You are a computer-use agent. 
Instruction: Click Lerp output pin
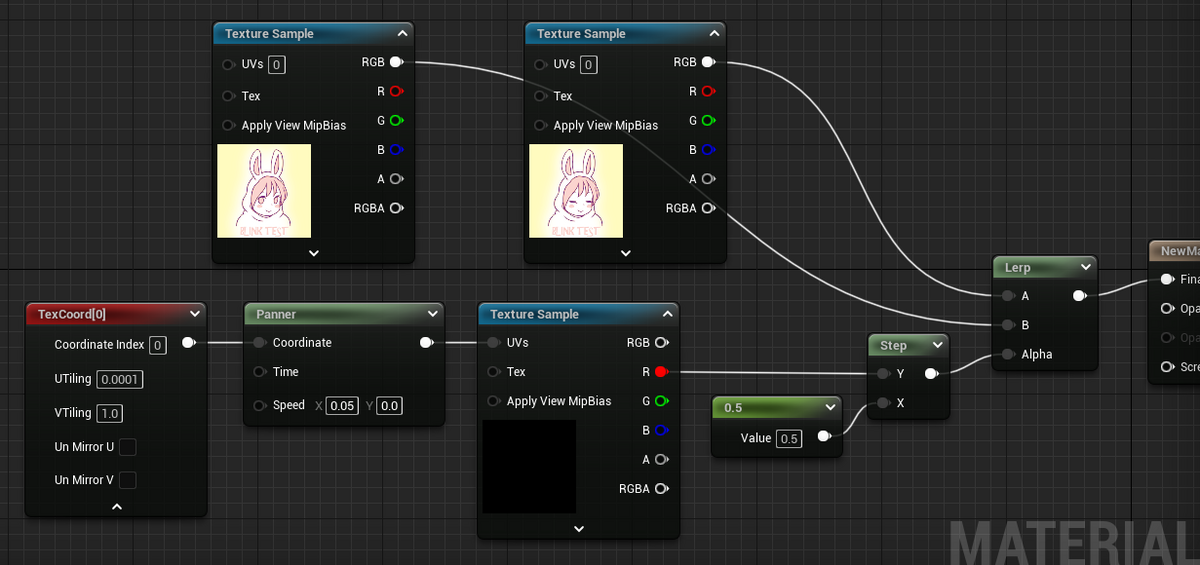[x=1078, y=296]
